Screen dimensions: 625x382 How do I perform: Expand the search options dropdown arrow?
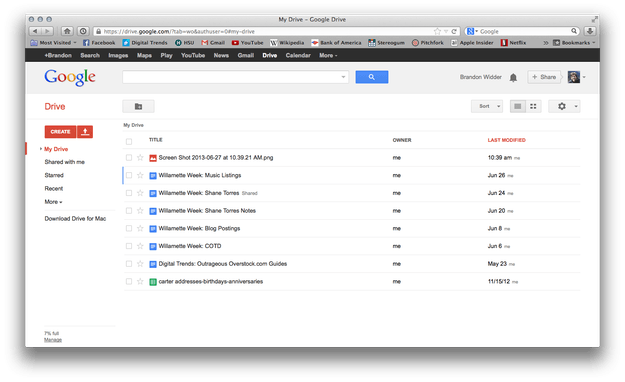coord(343,77)
